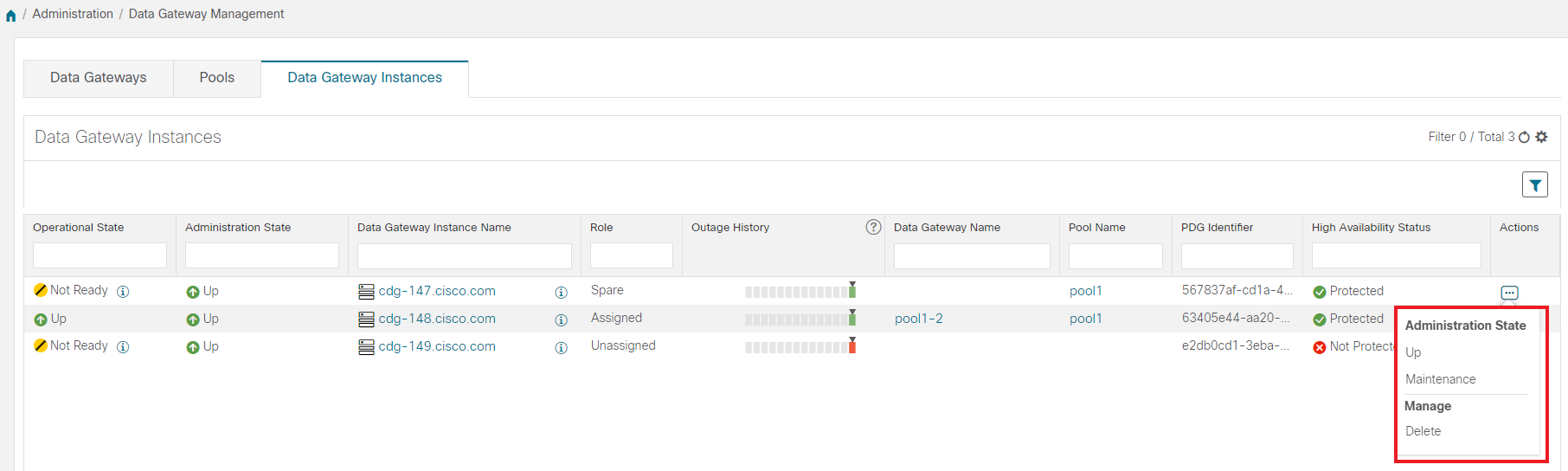The width and height of the screenshot is (1568, 471).
Task: Select Maintenance in Administration State menu
Action: point(1440,379)
